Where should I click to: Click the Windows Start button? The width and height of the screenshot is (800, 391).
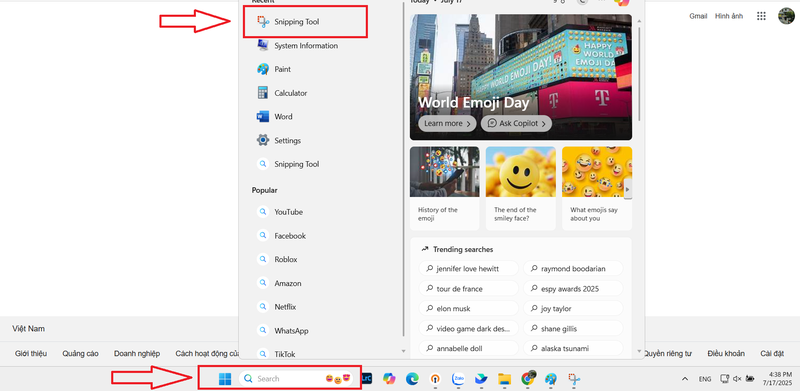click(x=224, y=379)
